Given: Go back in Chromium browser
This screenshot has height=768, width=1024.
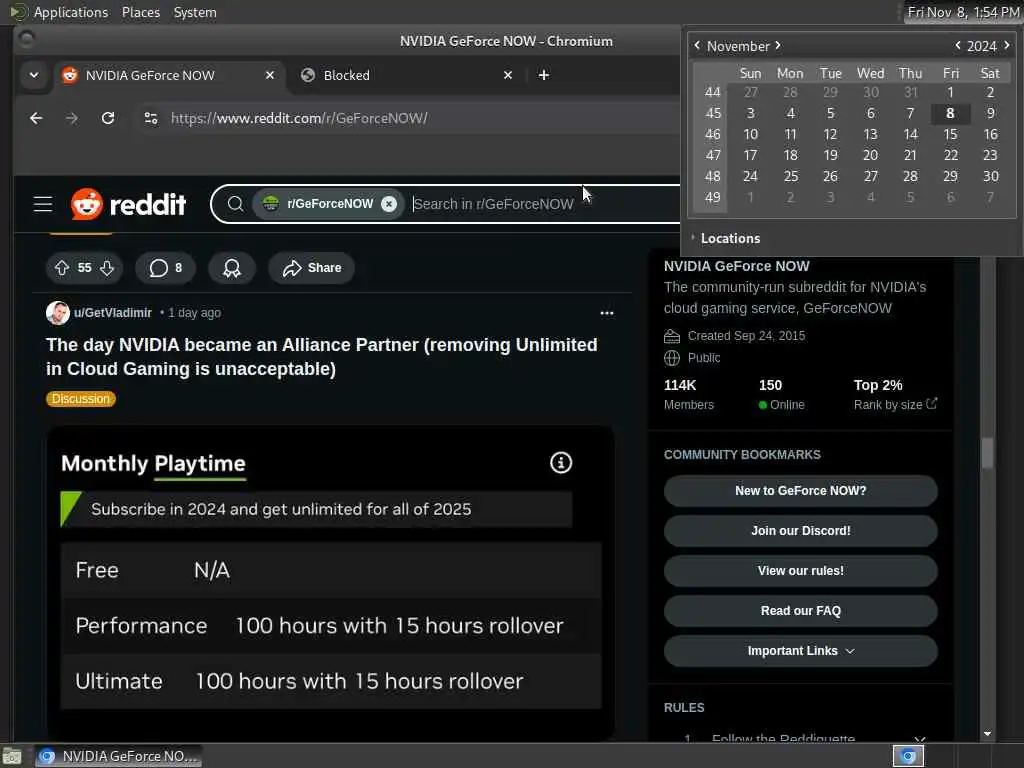Looking at the screenshot, I should (x=36, y=118).
